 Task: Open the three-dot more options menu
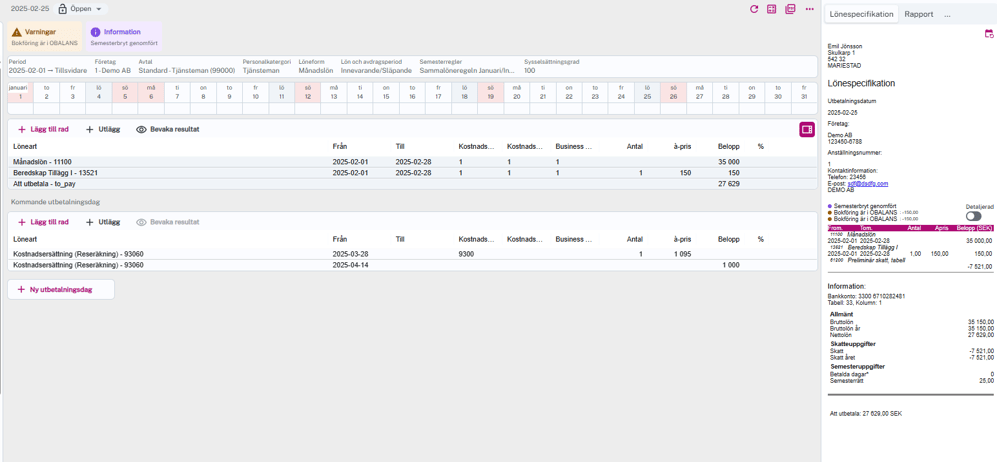click(x=809, y=9)
